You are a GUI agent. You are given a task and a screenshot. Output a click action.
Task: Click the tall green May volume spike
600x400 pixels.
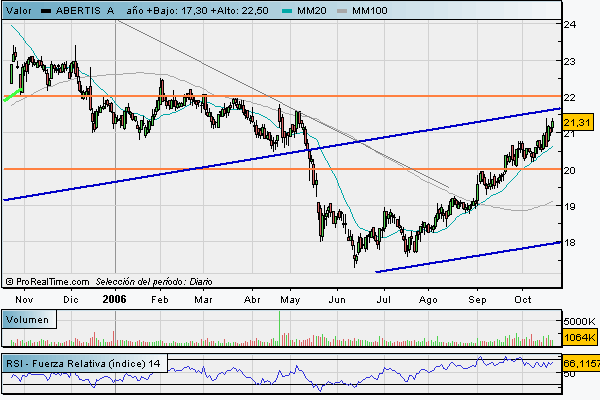(x=279, y=328)
